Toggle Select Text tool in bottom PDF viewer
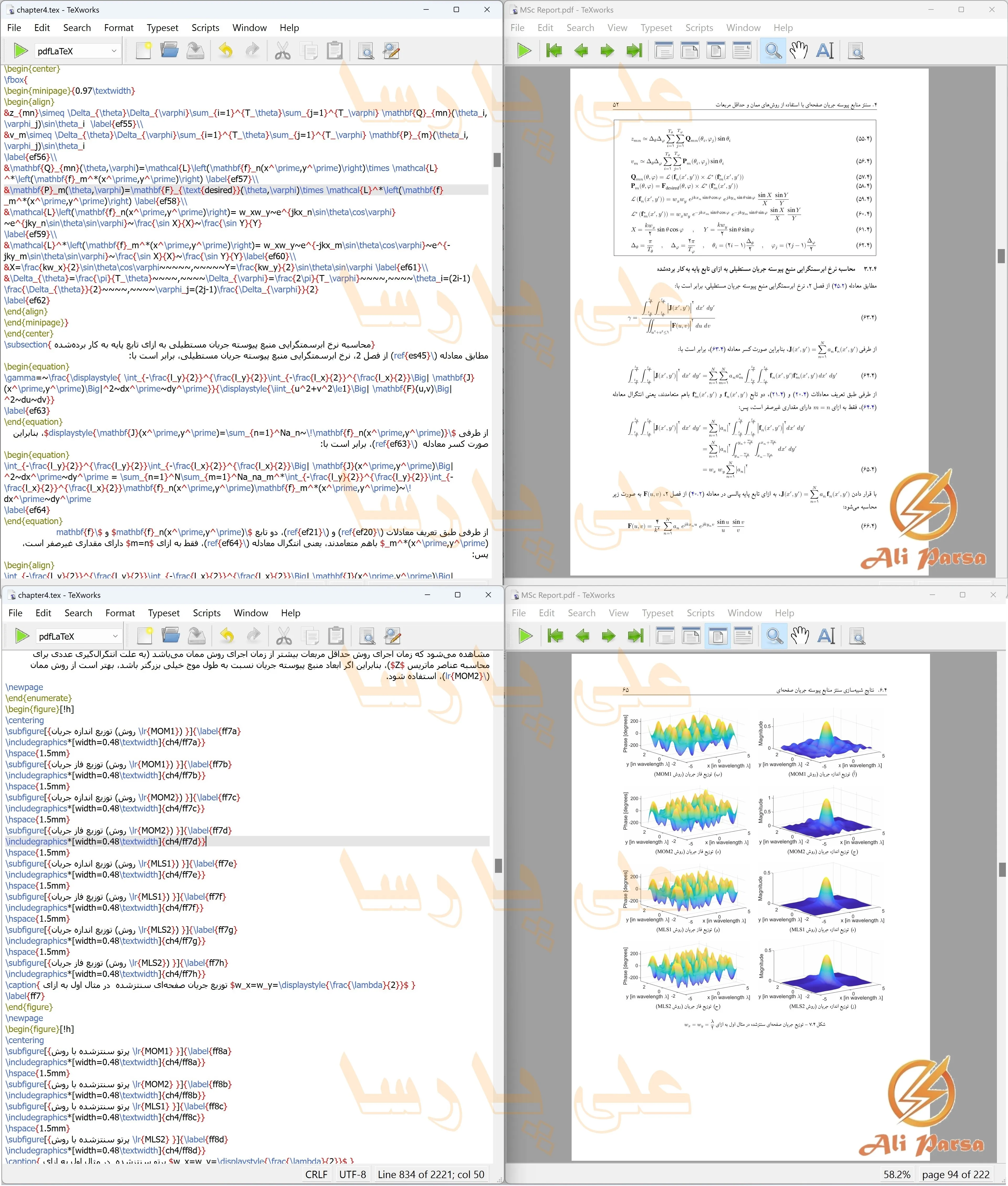 point(826,636)
